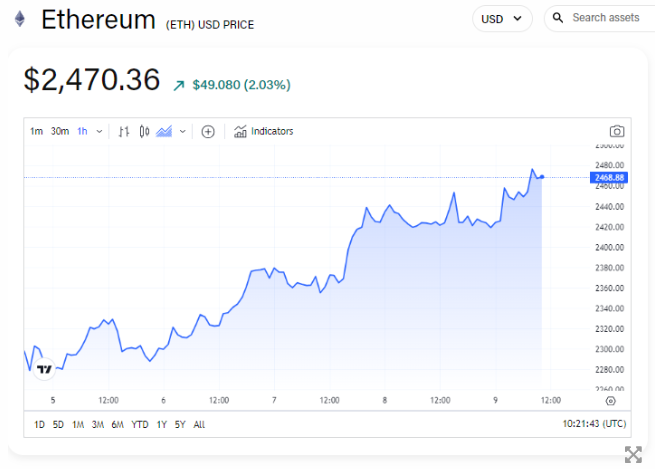Click the Ethereum diamond logo icon
Viewport: 655px width, 469px height.
coord(20,19)
